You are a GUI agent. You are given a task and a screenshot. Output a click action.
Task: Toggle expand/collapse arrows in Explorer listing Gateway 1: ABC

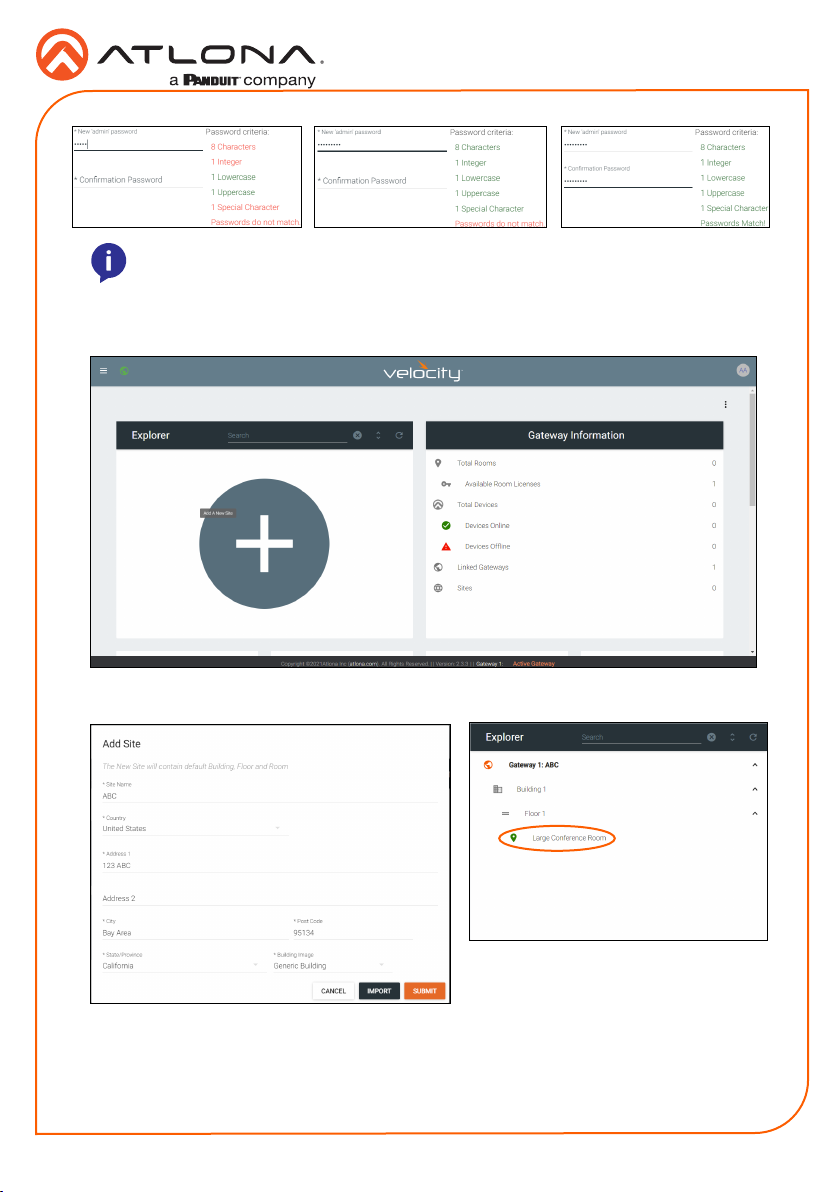point(733,737)
